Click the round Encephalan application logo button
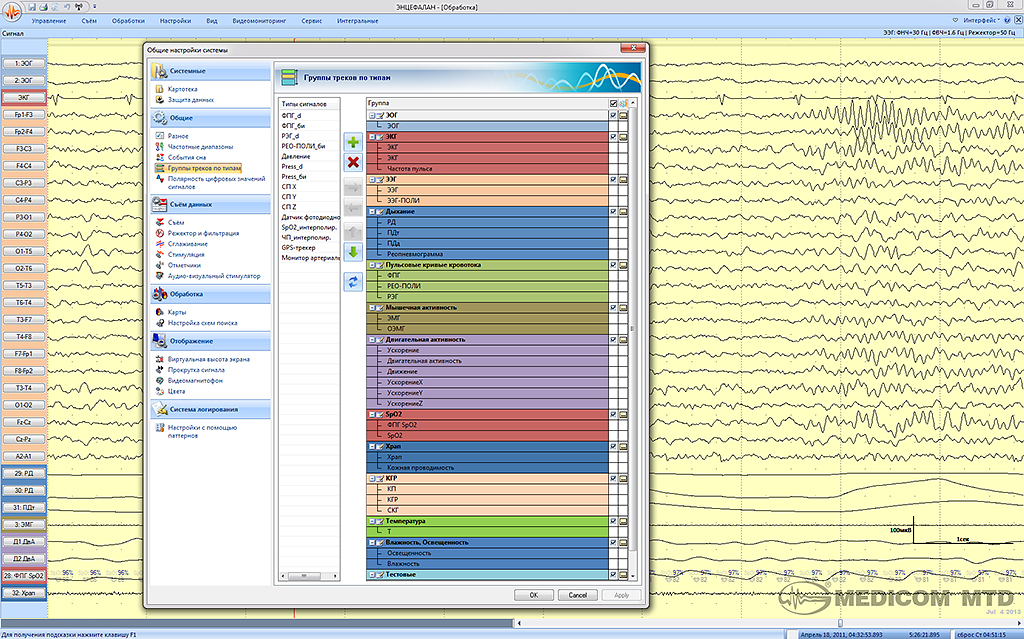Screen dimensions: 1024x639 [12, 11]
